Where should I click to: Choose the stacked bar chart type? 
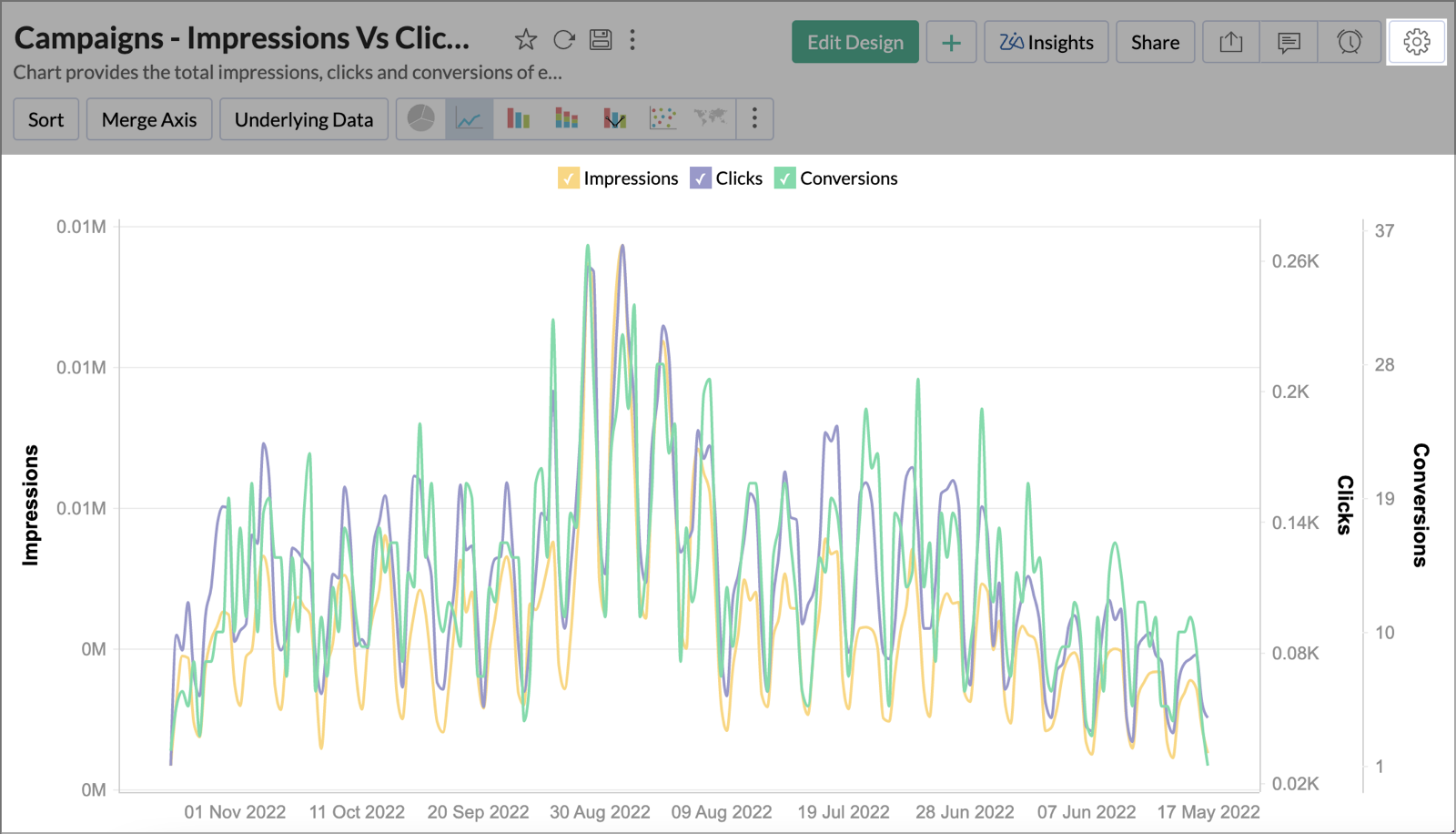click(x=566, y=118)
